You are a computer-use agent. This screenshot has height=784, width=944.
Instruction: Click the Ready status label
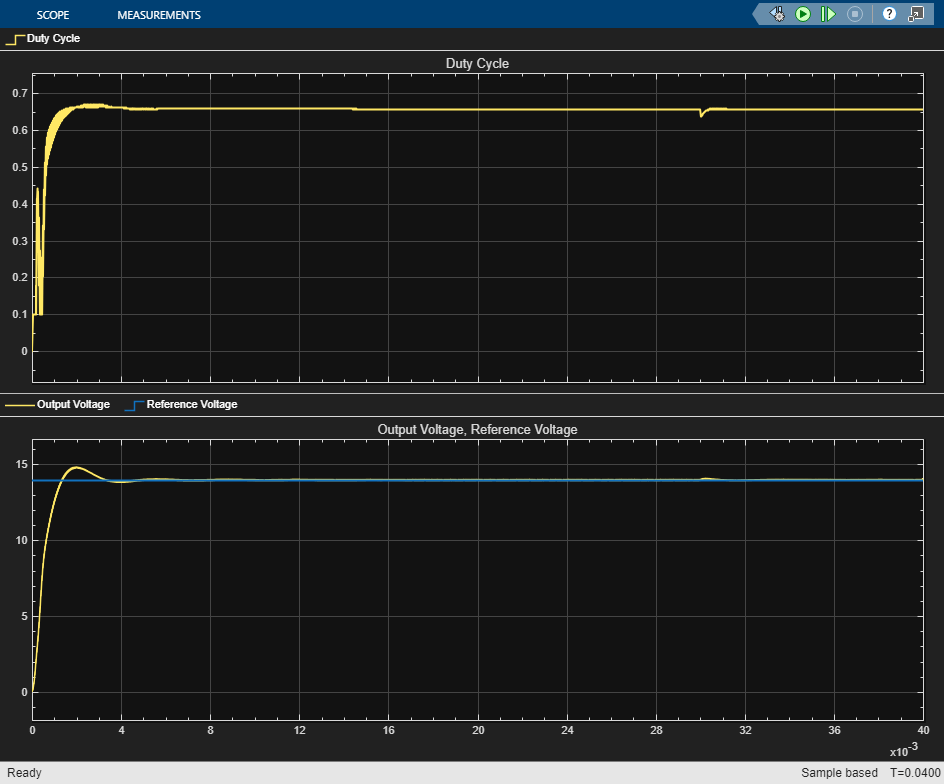point(24,773)
